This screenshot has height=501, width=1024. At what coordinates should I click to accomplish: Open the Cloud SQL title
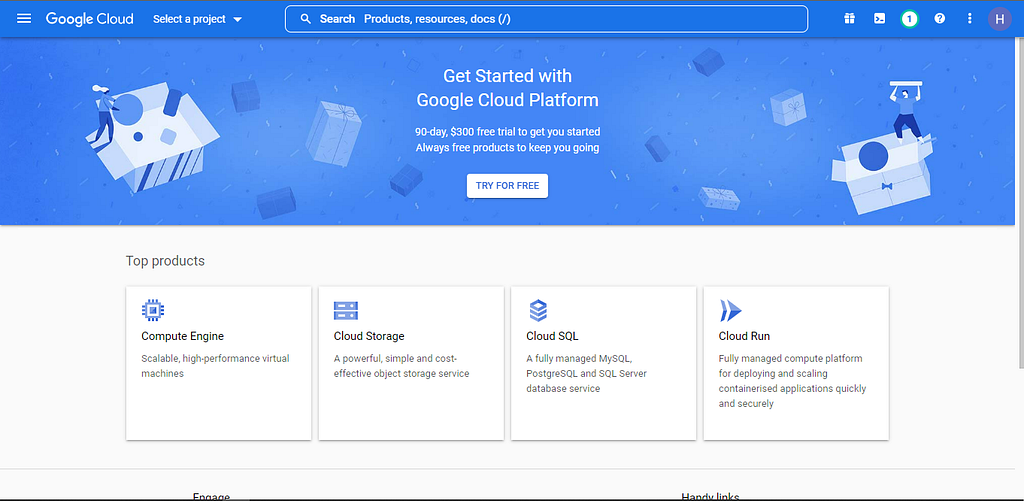tap(552, 336)
